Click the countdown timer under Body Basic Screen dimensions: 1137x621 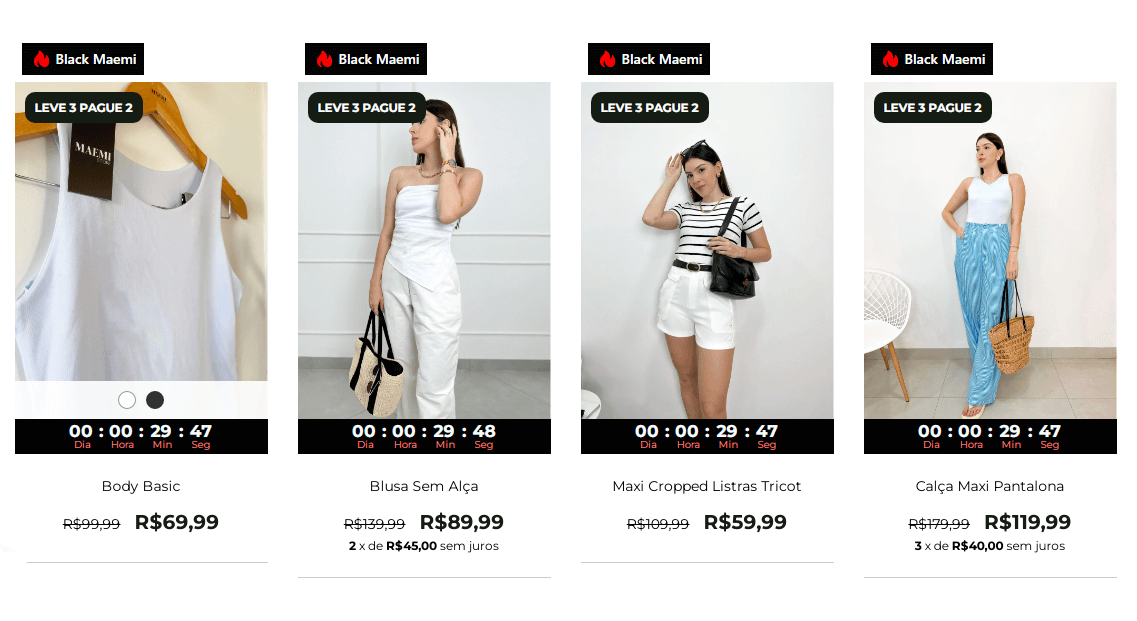pyautogui.click(x=141, y=437)
